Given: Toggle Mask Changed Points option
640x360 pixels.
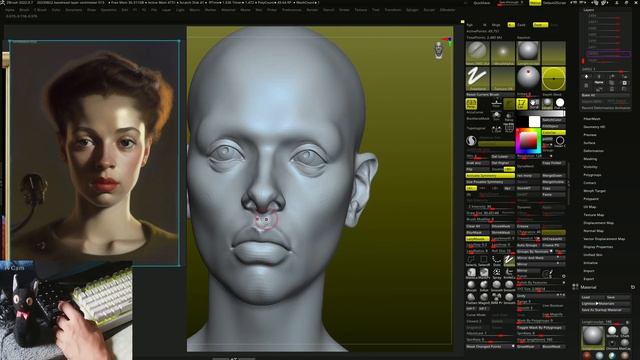Looking at the screenshot, I should tap(490, 346).
